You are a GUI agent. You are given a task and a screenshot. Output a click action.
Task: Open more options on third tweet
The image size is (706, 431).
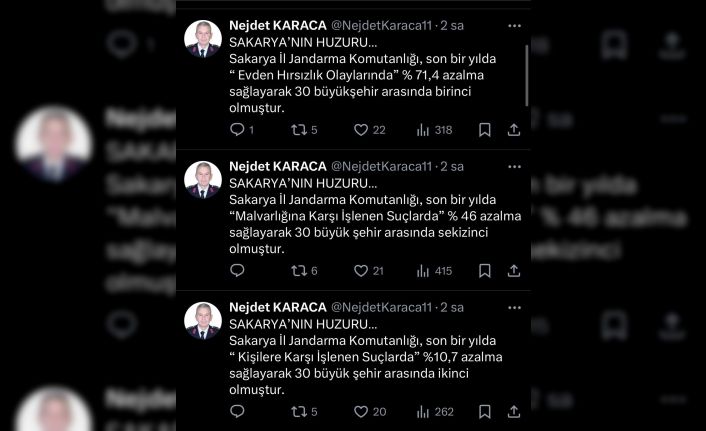(x=513, y=307)
